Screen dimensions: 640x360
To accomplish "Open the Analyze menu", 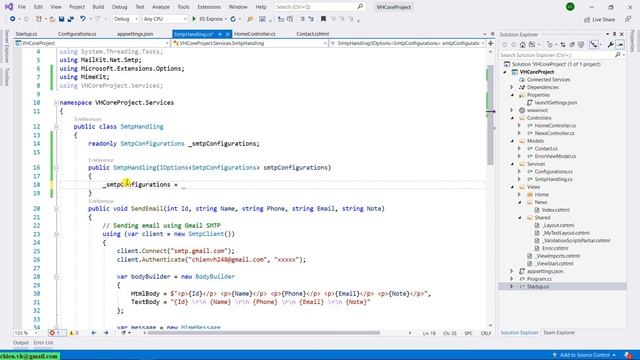I will [161, 7].
